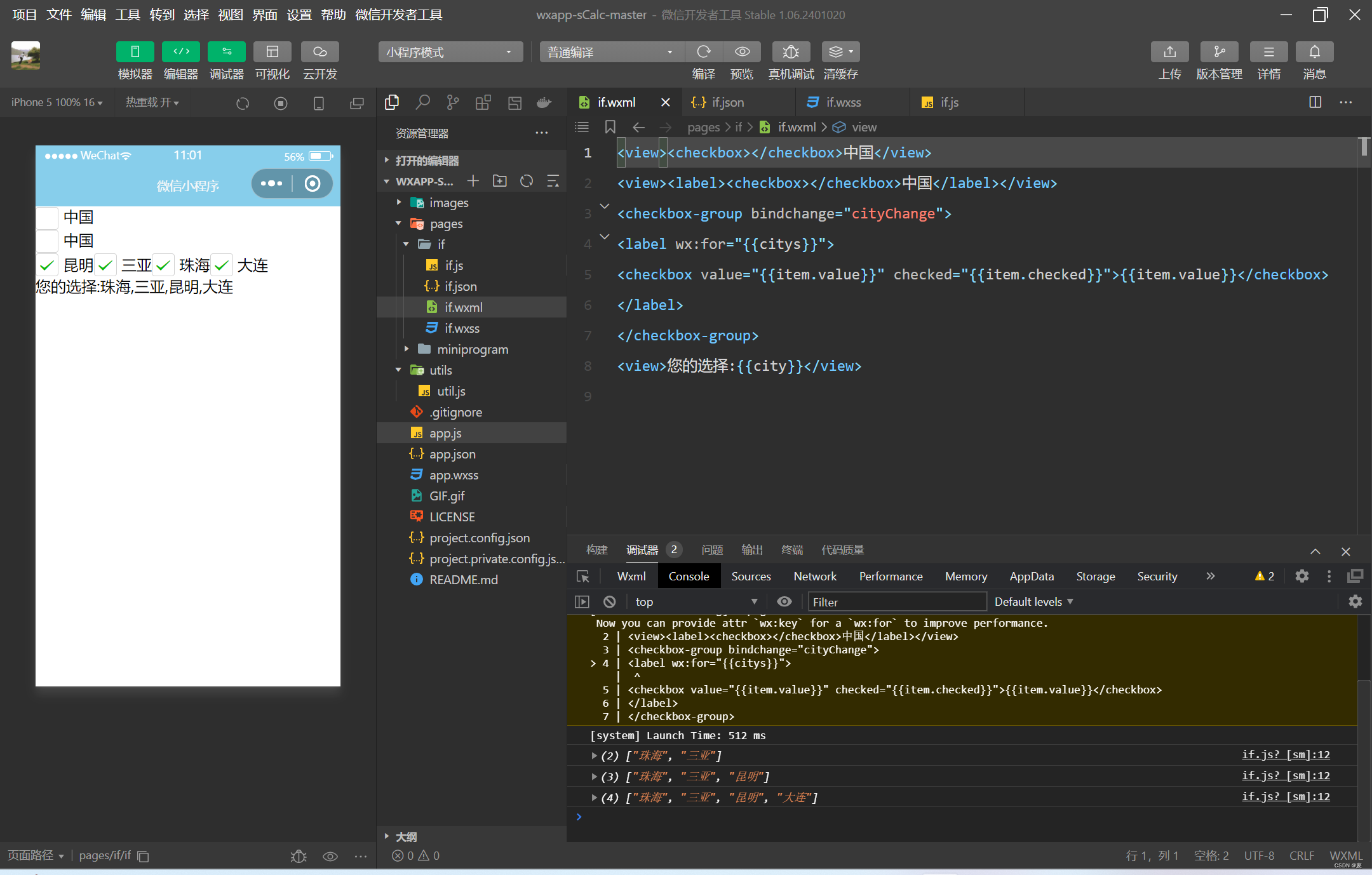Open the iPhone 5 device selector

click(x=57, y=102)
